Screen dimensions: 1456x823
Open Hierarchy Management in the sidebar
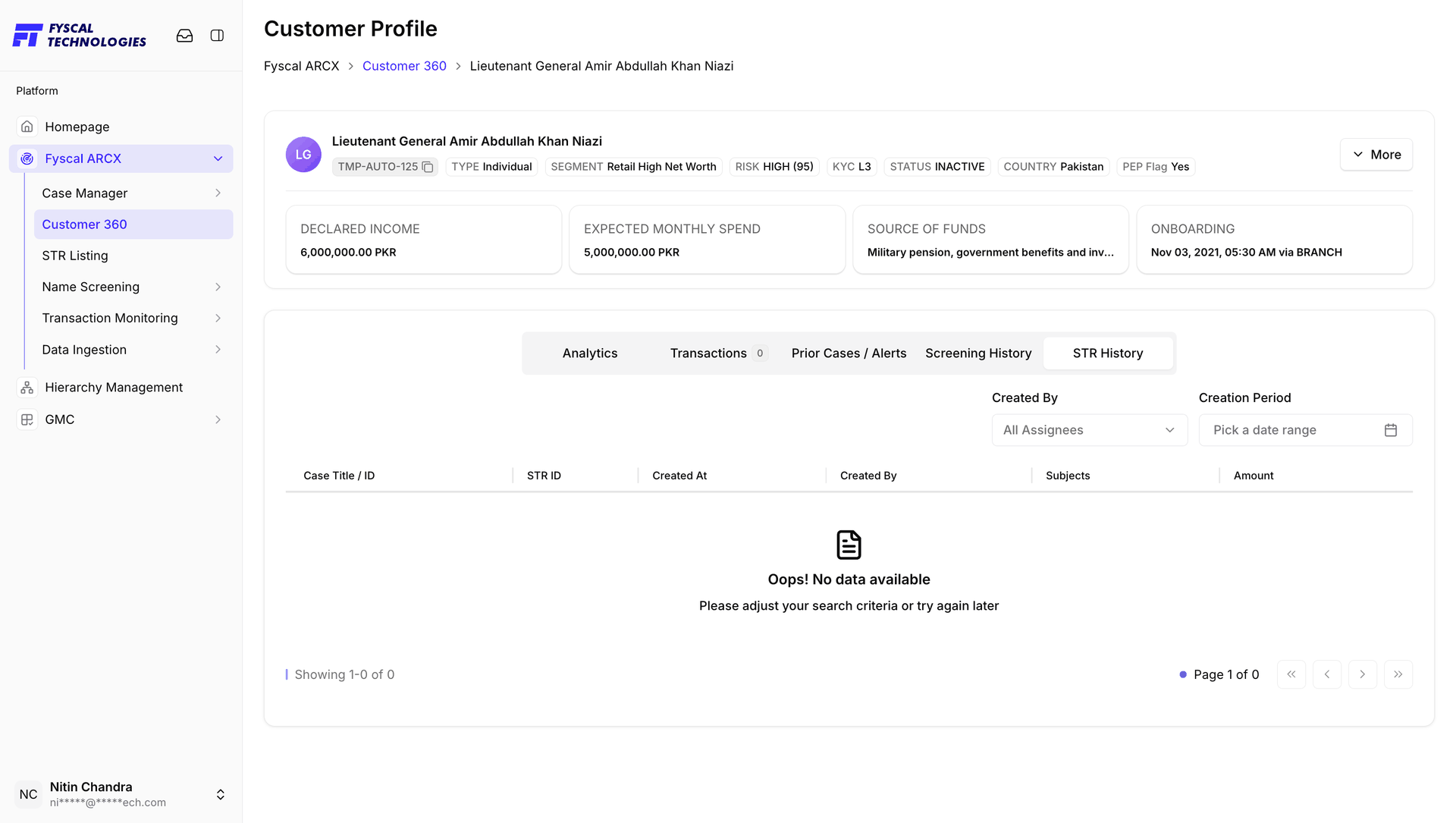coord(121,388)
